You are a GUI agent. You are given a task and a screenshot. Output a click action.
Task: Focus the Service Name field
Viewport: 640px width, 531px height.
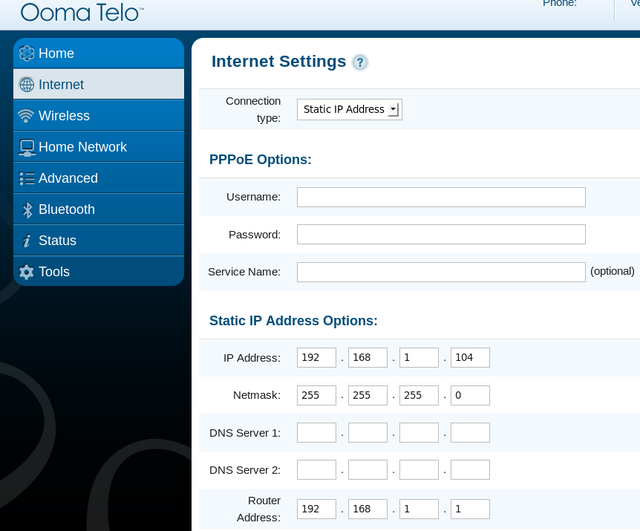[441, 272]
